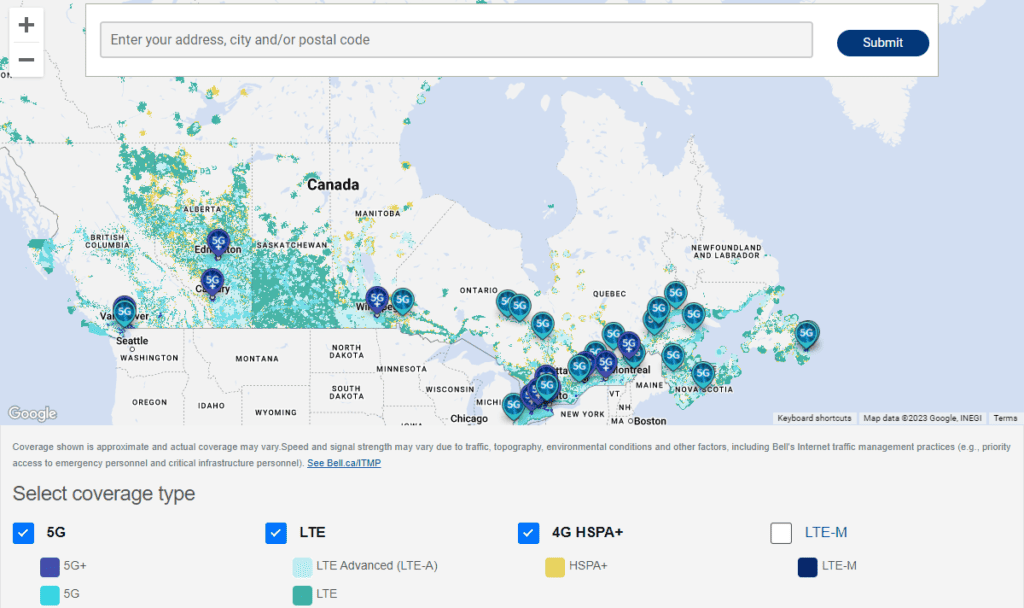Click the LTE-M navy legend swatch

point(808,567)
